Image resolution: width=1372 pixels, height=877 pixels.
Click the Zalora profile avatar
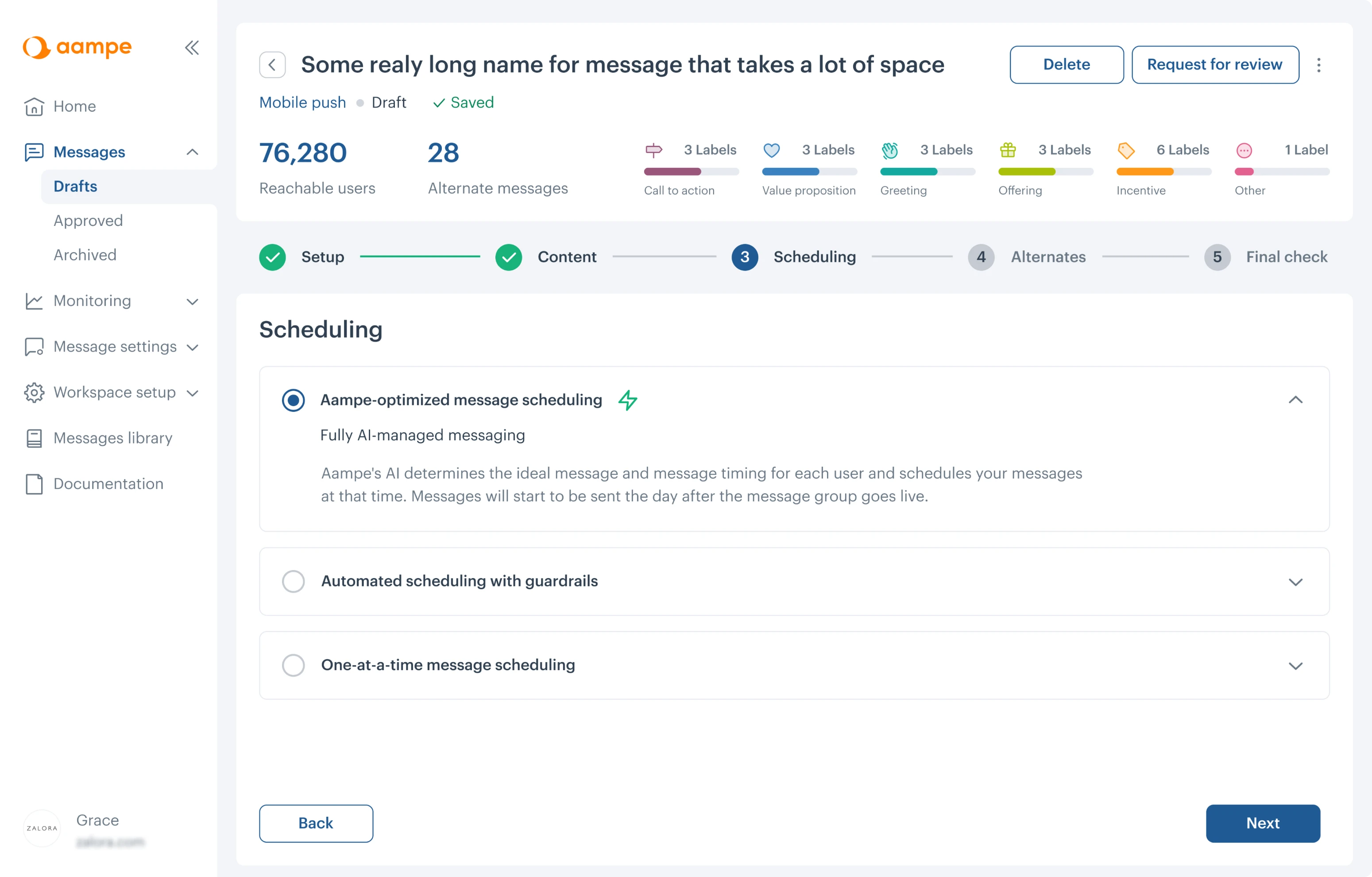tap(41, 828)
